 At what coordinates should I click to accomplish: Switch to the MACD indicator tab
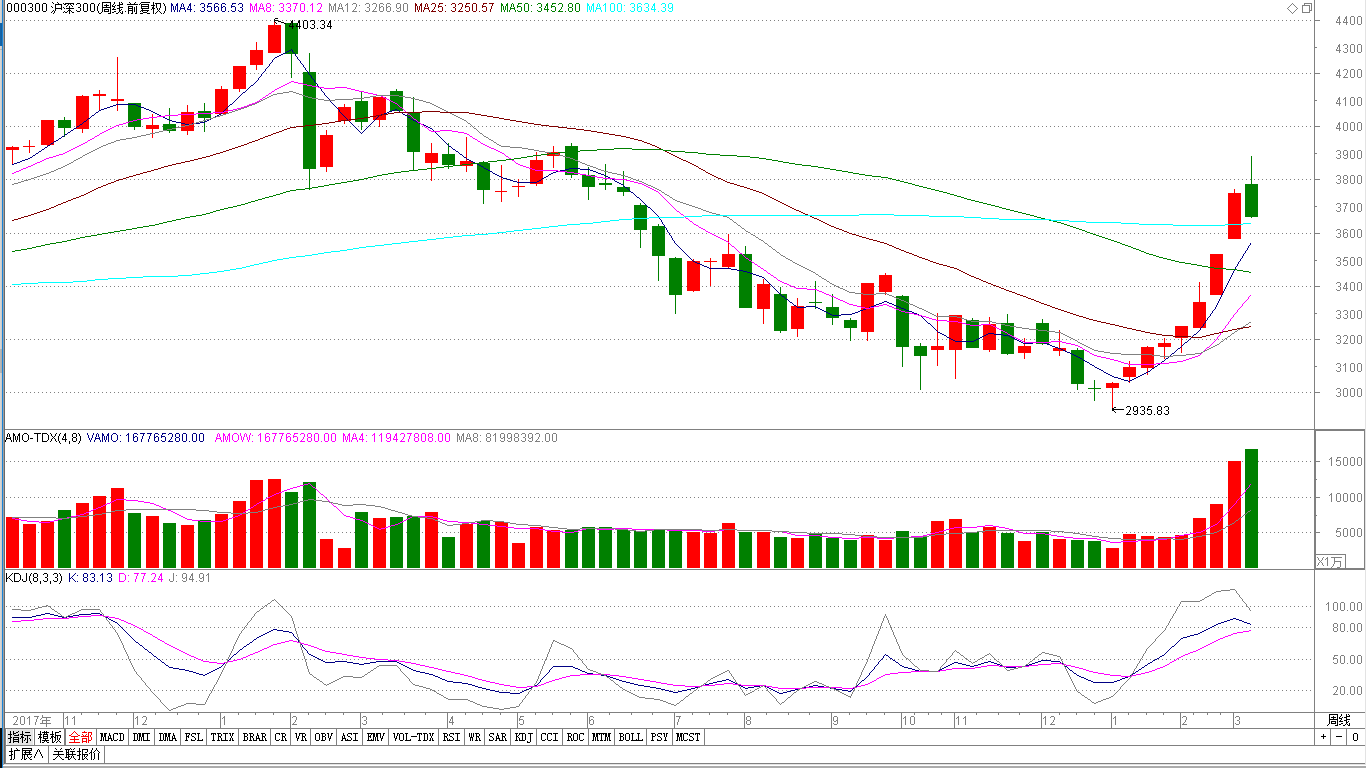point(112,737)
